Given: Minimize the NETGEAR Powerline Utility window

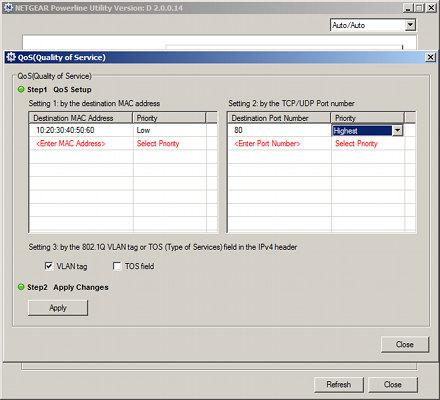Looking at the screenshot, I should click(x=408, y=8).
